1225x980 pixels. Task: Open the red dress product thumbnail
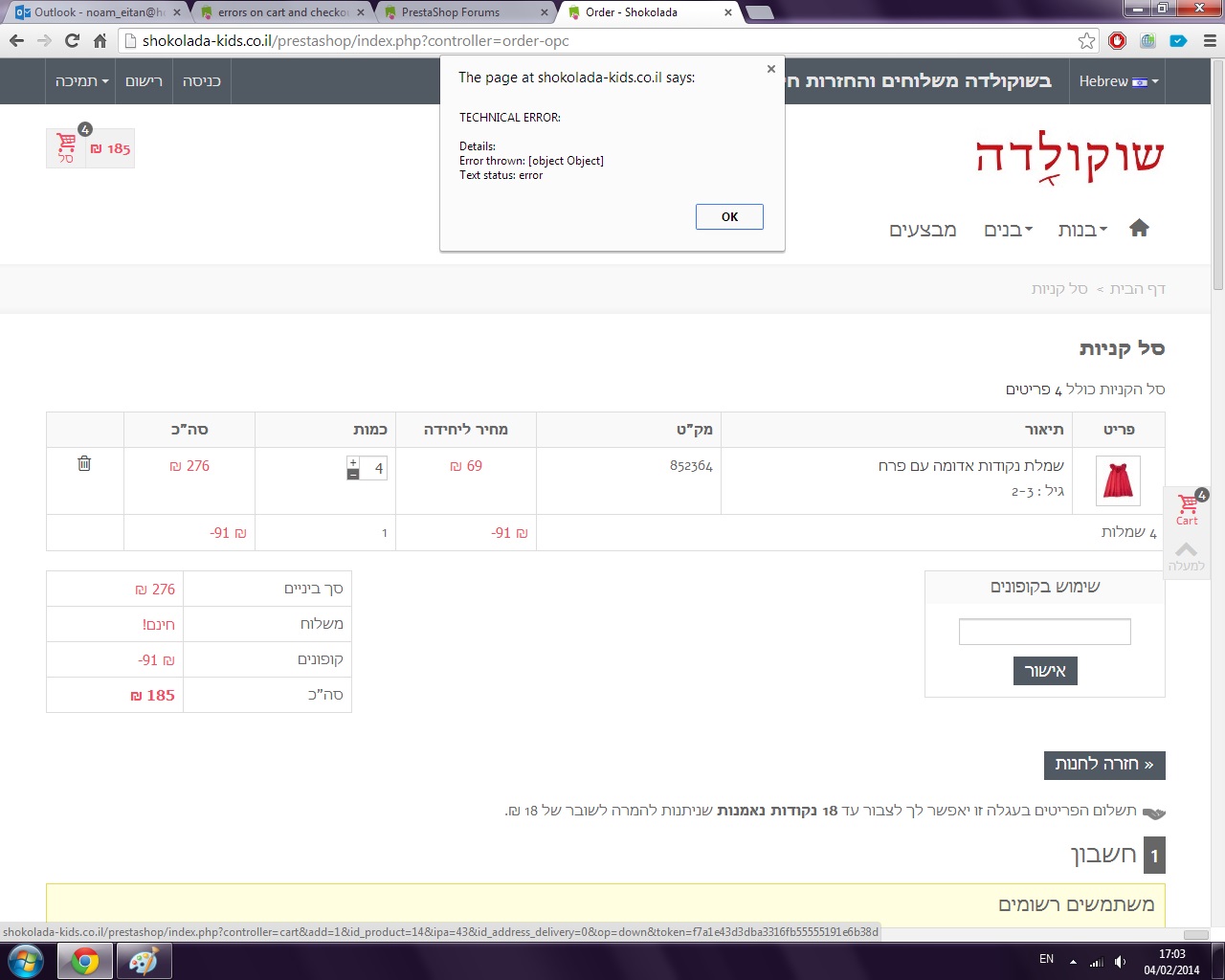(x=1118, y=480)
